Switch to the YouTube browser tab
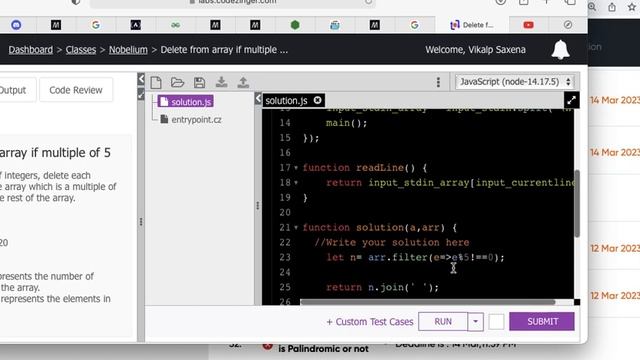This screenshot has height=360, width=640. coord(529,25)
